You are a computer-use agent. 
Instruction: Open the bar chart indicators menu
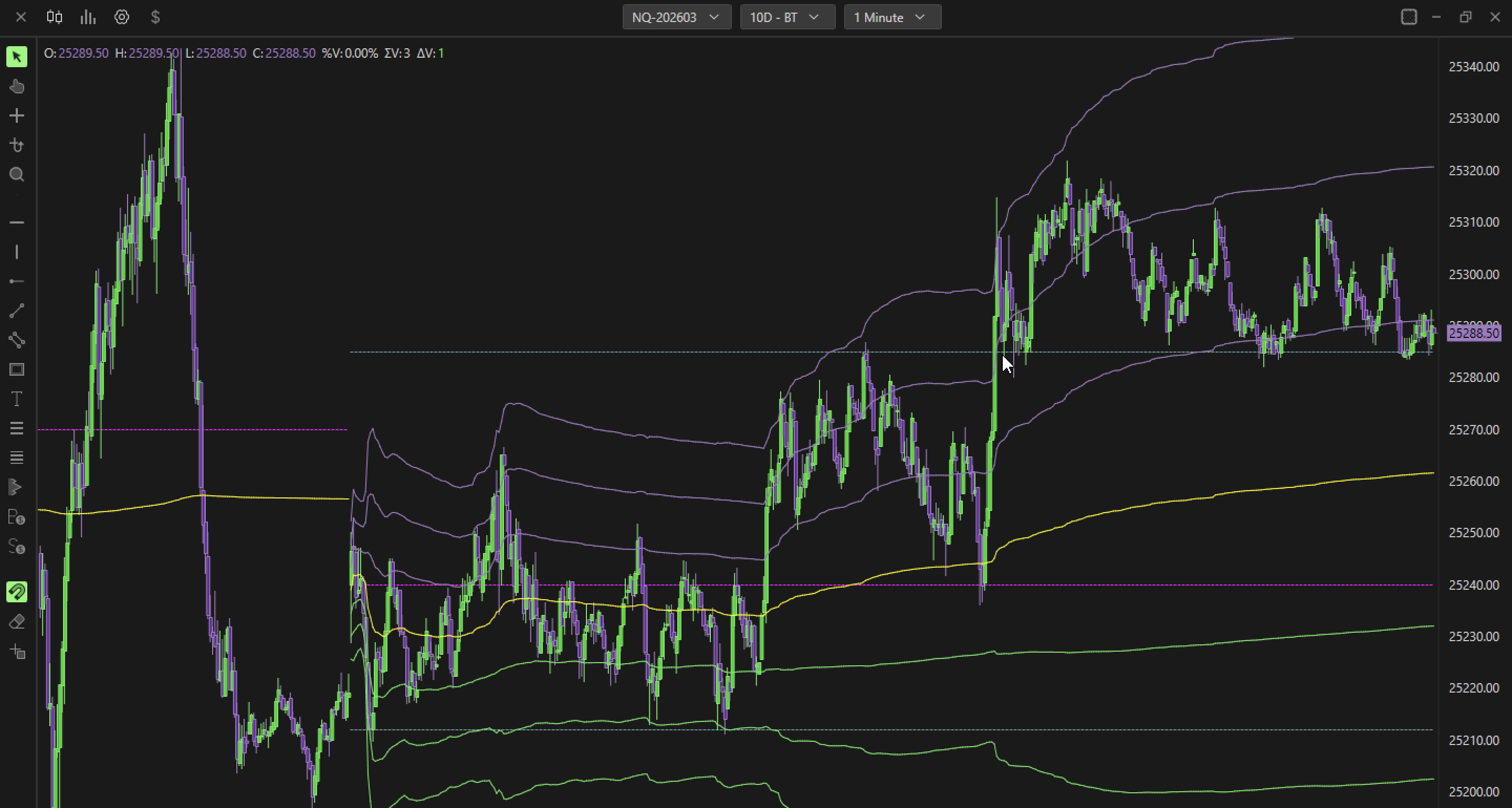coord(88,17)
